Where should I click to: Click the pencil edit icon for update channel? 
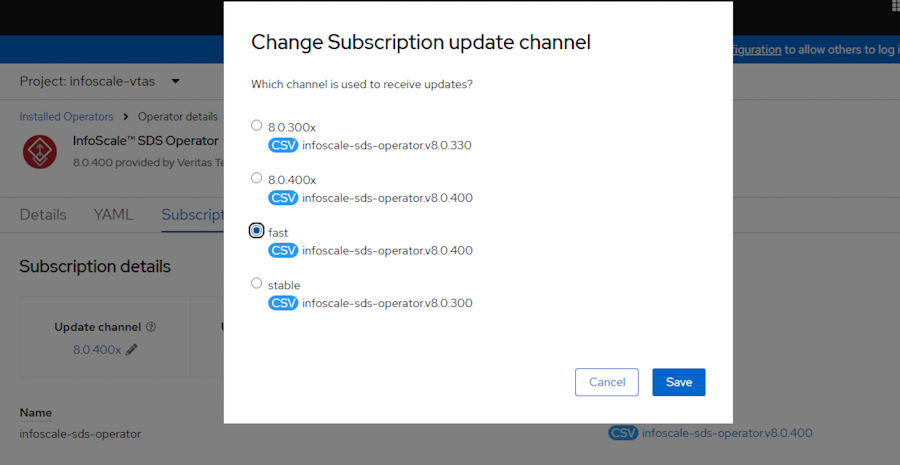(x=131, y=350)
